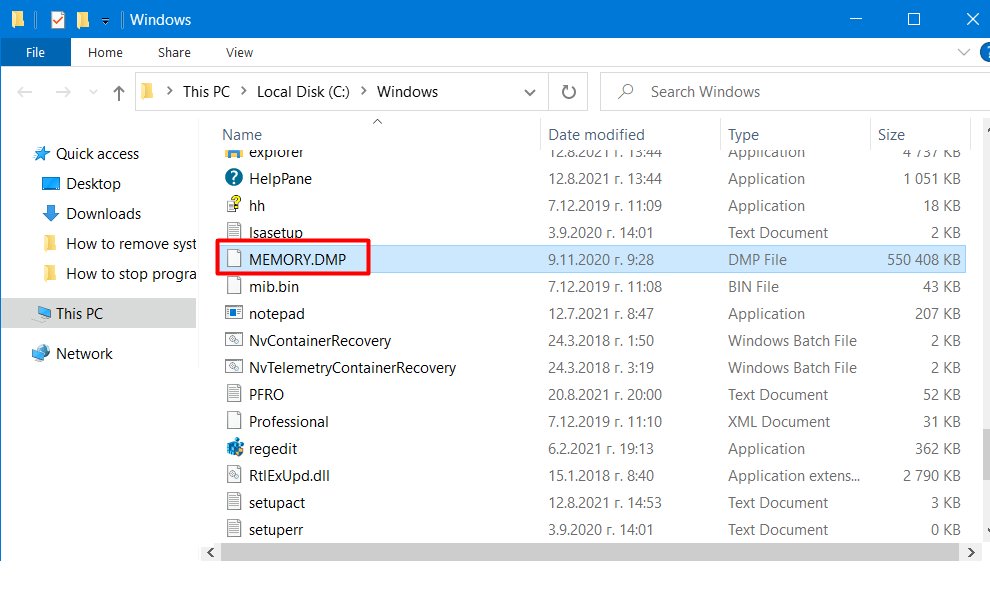
Task: Open the Share ribbon tab
Action: (174, 52)
